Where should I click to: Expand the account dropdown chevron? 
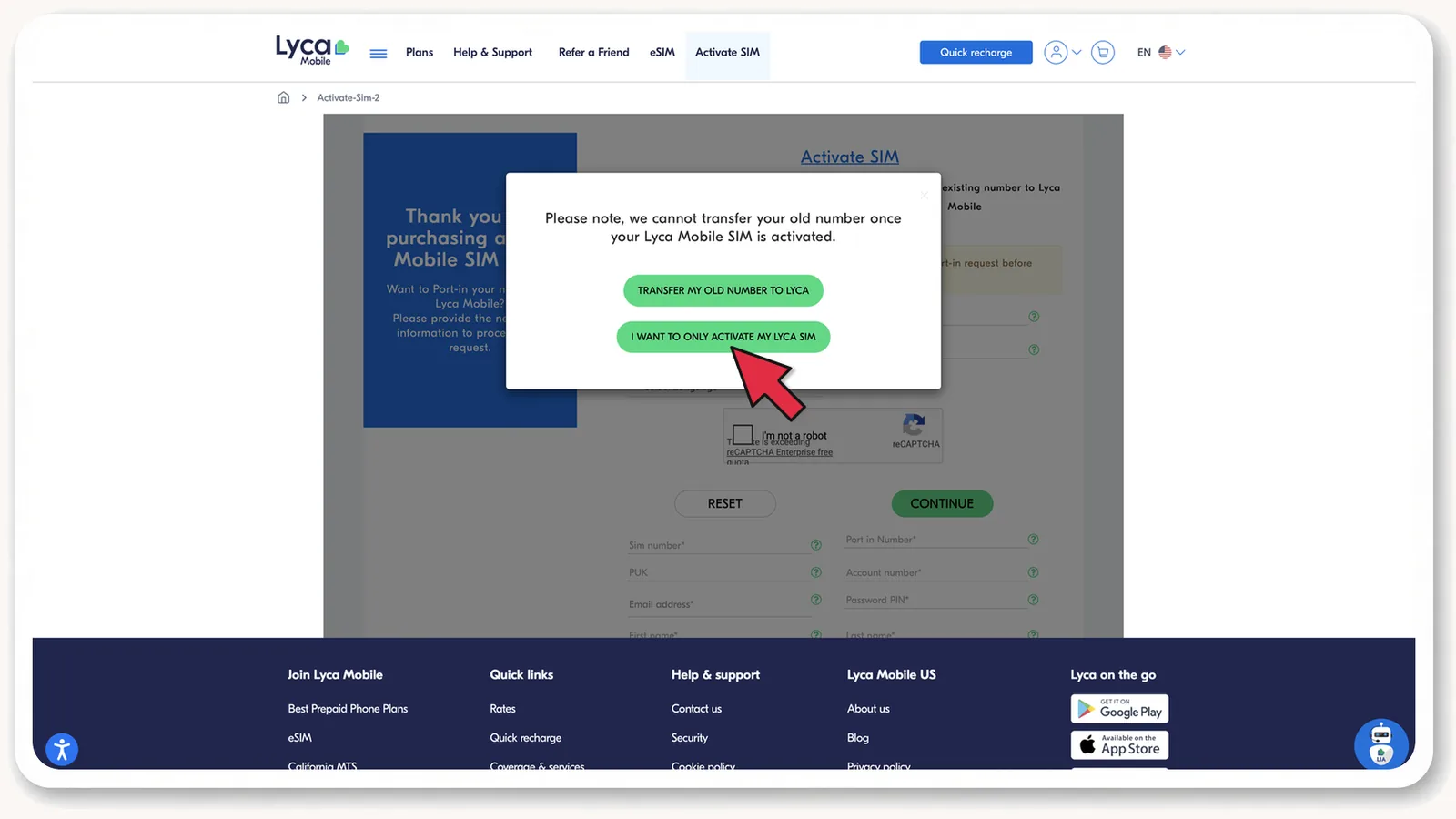pyautogui.click(x=1077, y=52)
